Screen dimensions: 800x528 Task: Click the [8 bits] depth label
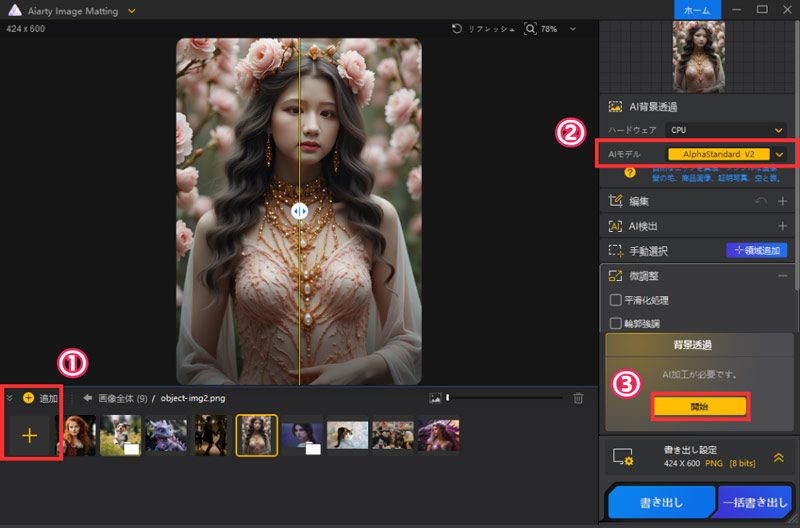[x=742, y=463]
